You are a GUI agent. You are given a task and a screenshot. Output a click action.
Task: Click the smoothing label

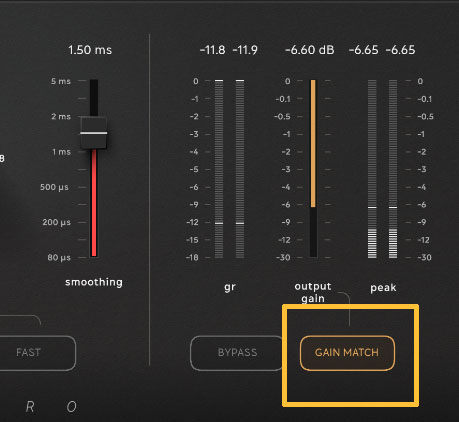(x=94, y=282)
